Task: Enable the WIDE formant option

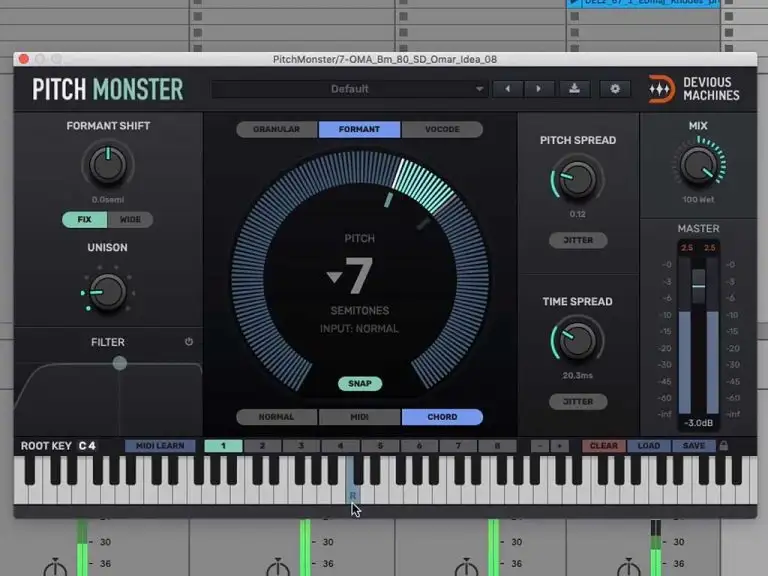Action: point(130,219)
